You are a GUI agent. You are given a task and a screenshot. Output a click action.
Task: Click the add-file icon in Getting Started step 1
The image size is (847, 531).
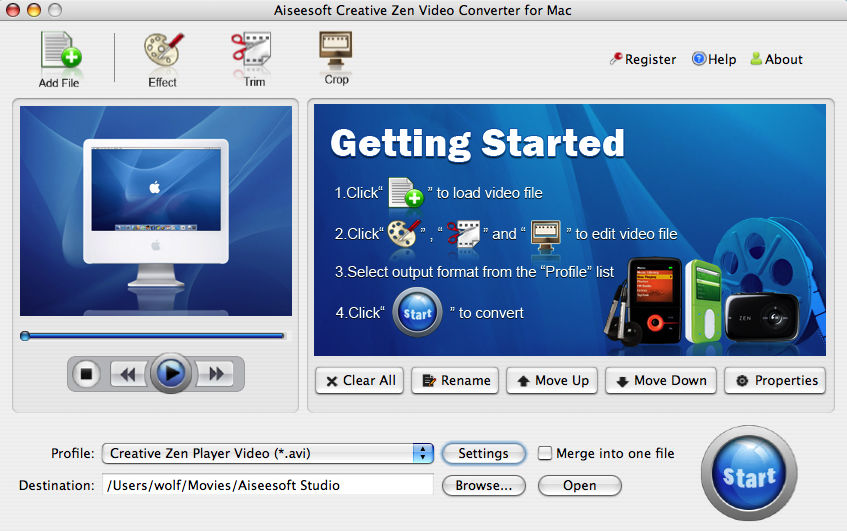pos(406,193)
